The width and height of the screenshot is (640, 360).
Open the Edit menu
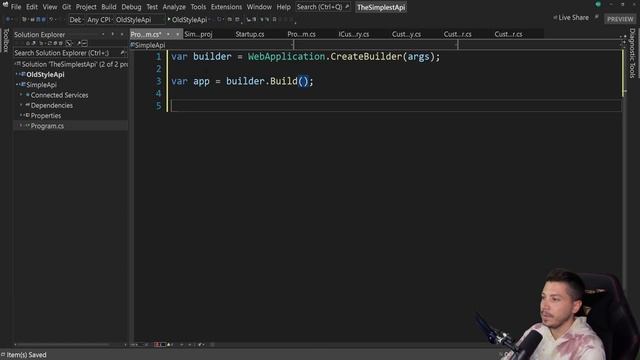[x=32, y=7]
